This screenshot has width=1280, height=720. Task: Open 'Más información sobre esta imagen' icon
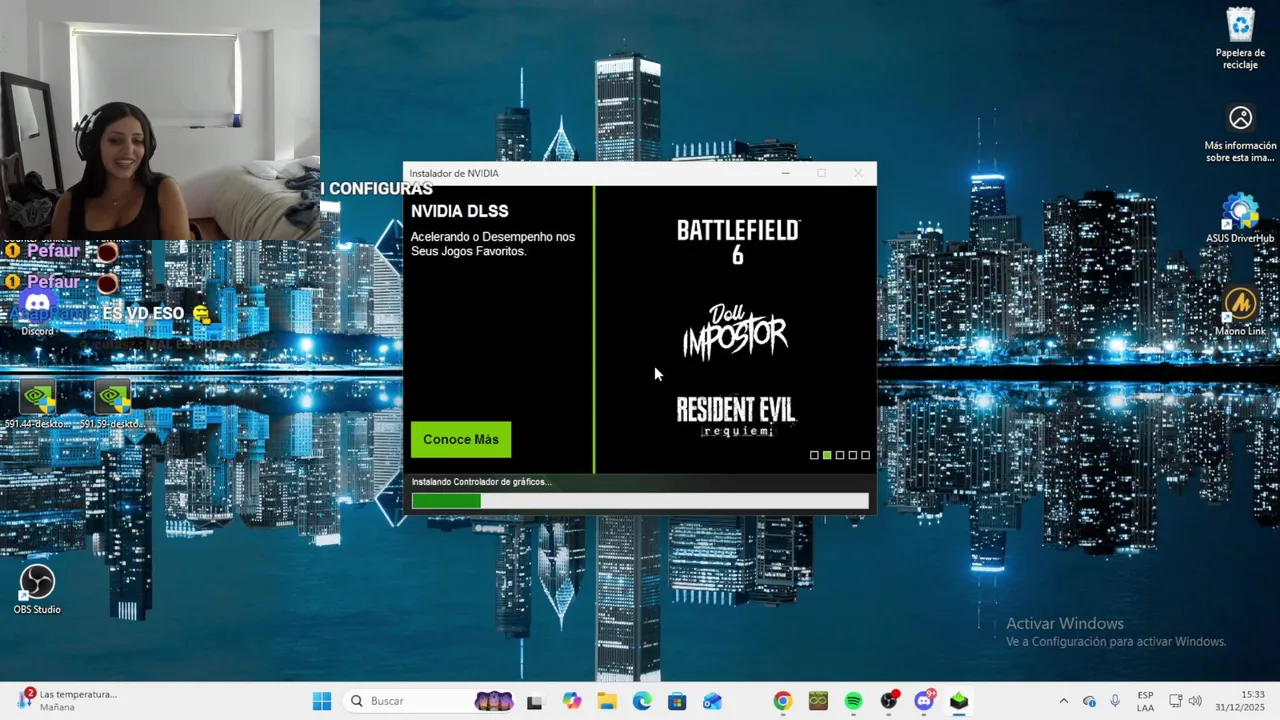click(1240, 134)
